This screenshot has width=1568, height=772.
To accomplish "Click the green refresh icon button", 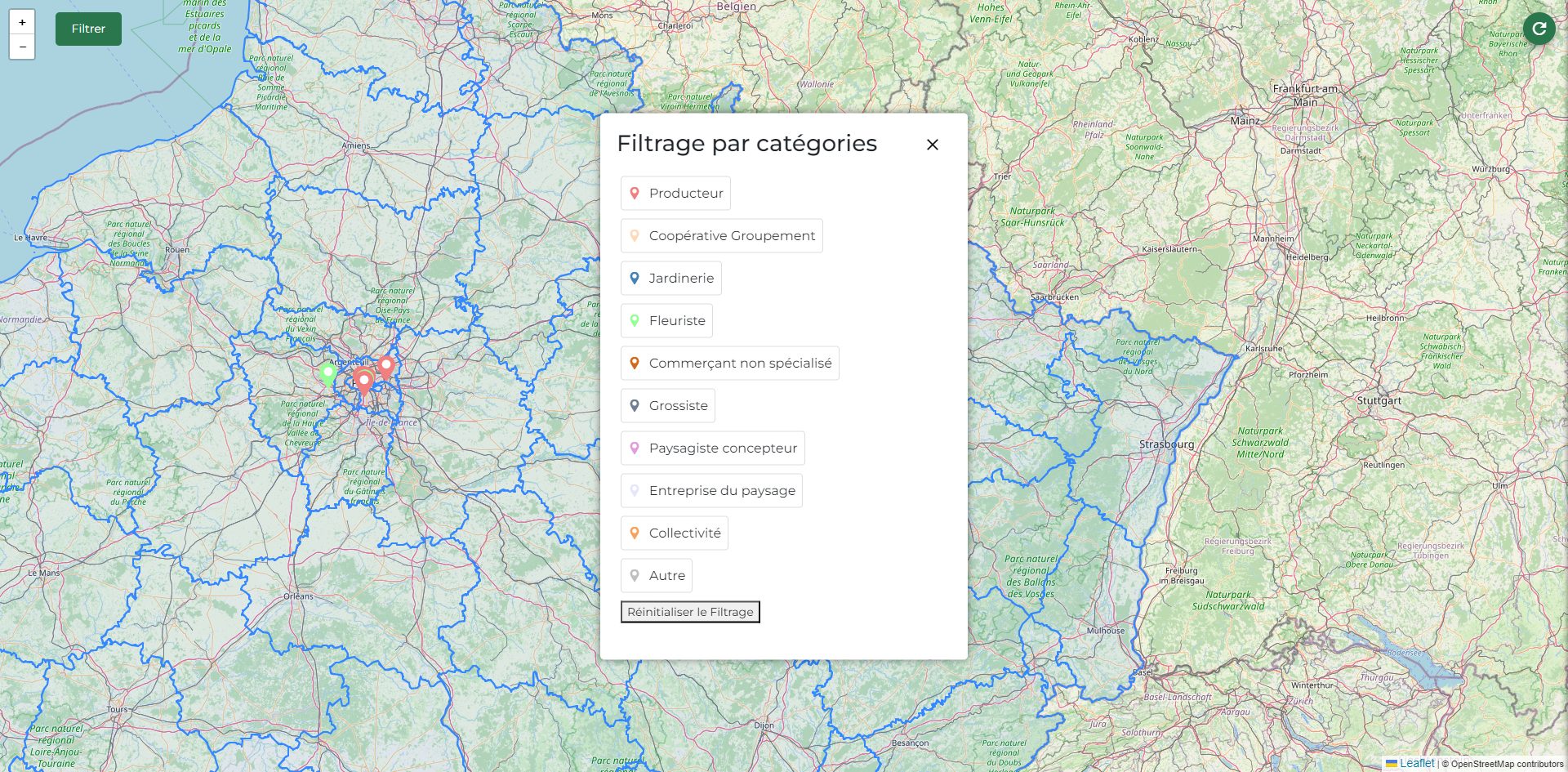I will 1539,29.
